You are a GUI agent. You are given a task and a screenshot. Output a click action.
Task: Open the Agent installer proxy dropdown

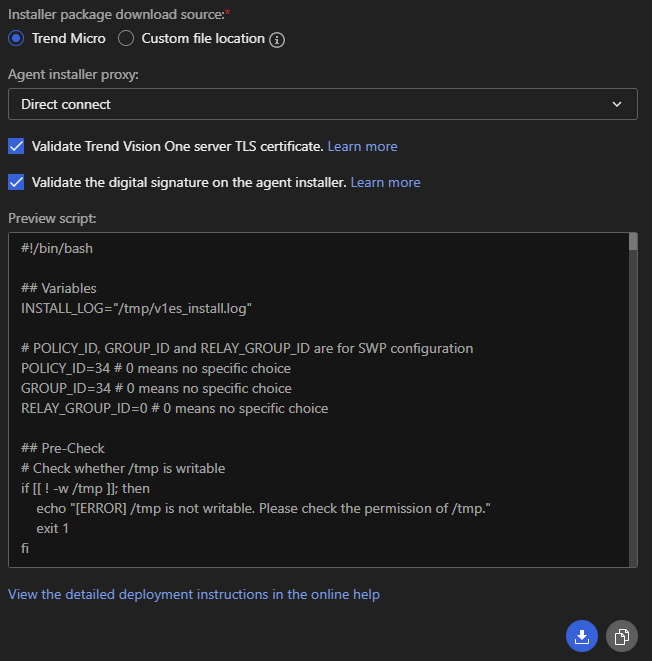pos(322,104)
